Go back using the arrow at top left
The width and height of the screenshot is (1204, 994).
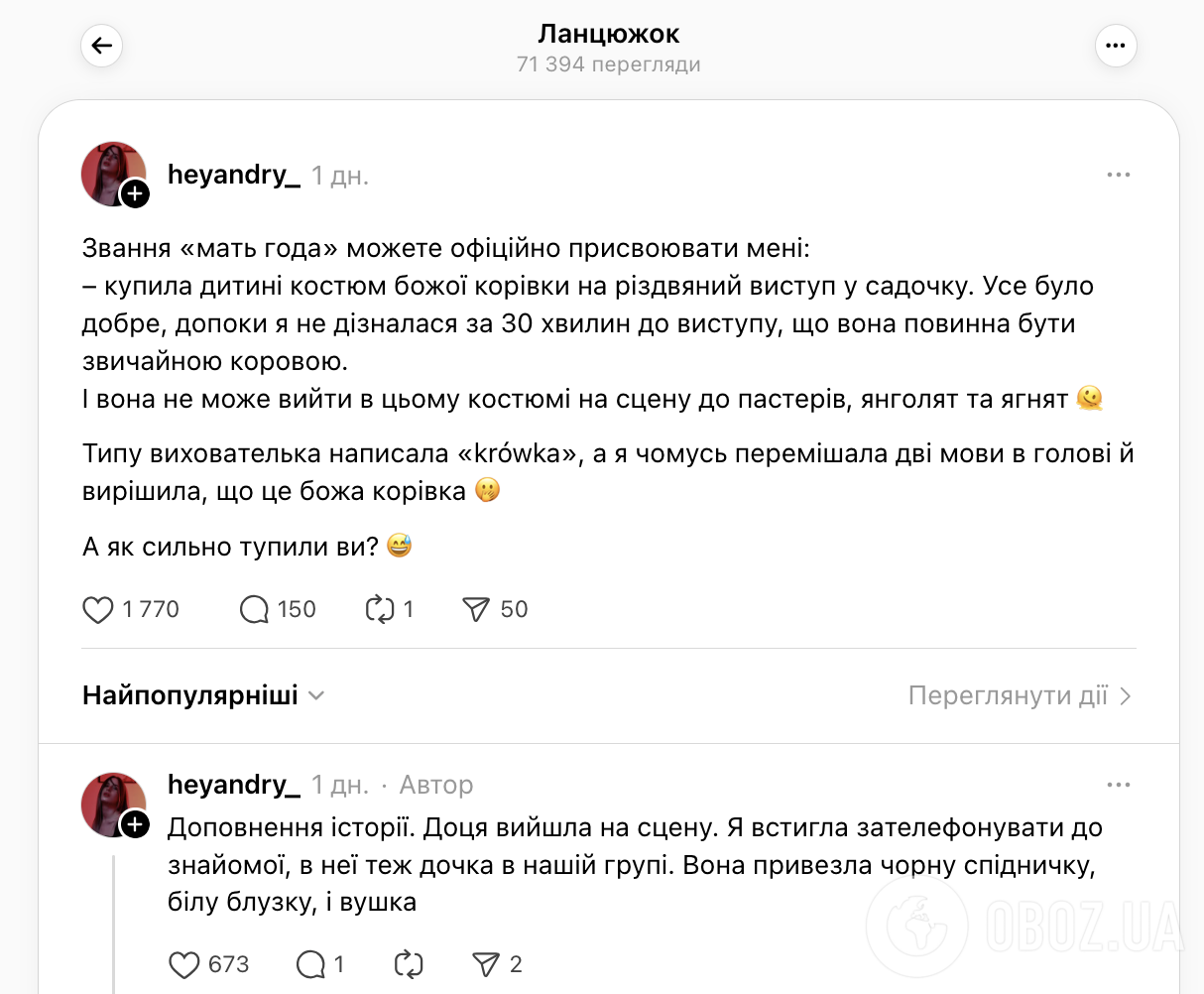point(101,46)
